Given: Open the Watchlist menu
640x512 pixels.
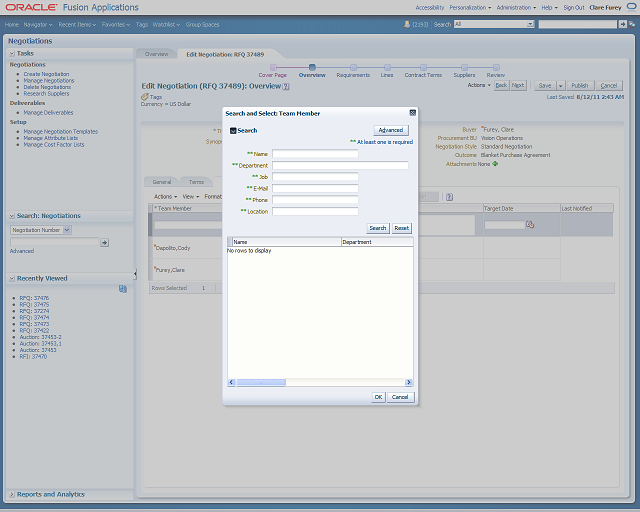Looking at the screenshot, I should 167,24.
